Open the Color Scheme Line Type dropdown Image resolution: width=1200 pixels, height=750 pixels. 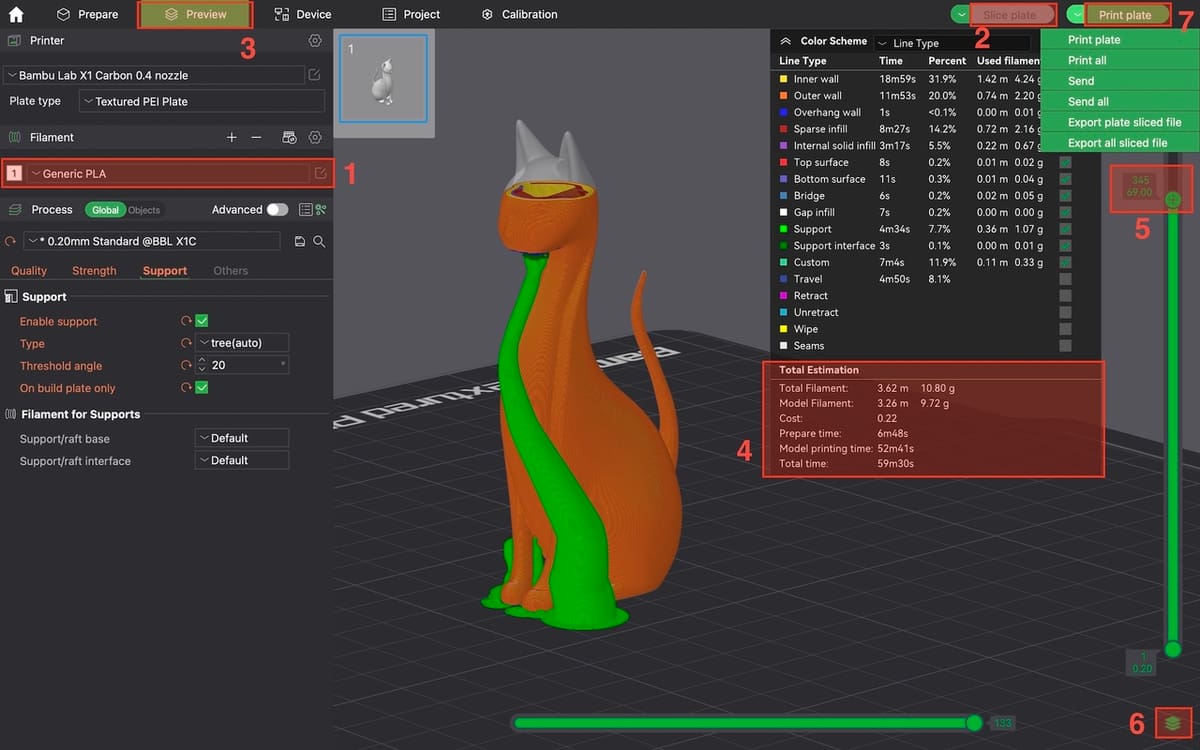click(950, 43)
